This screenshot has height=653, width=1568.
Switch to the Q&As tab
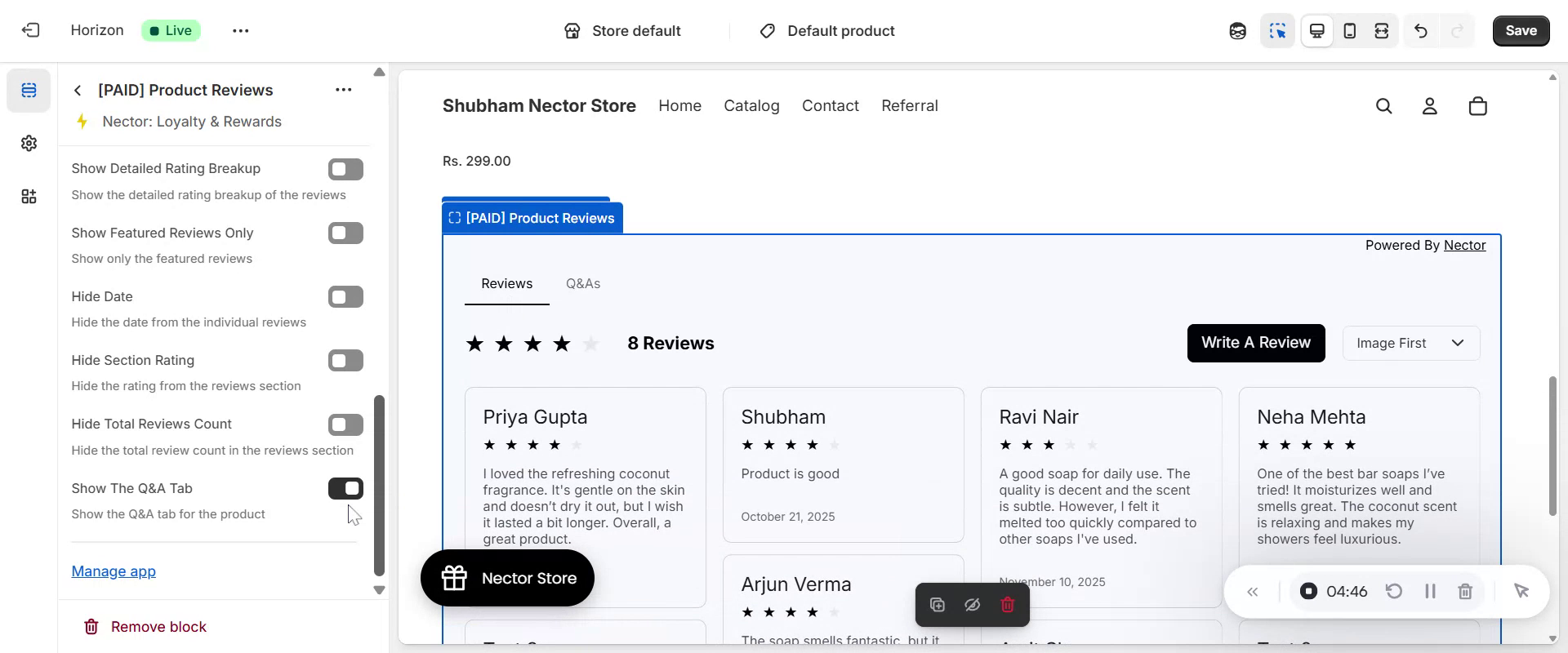point(583,284)
